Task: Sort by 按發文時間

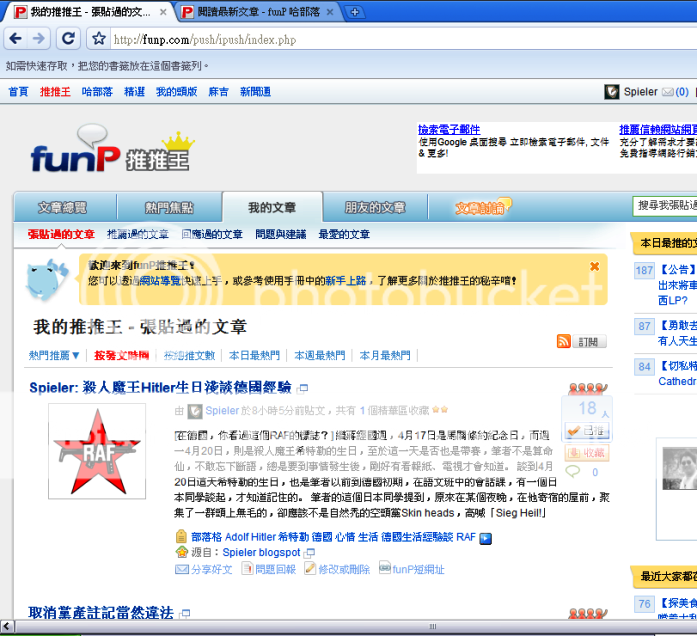Action: [121, 356]
